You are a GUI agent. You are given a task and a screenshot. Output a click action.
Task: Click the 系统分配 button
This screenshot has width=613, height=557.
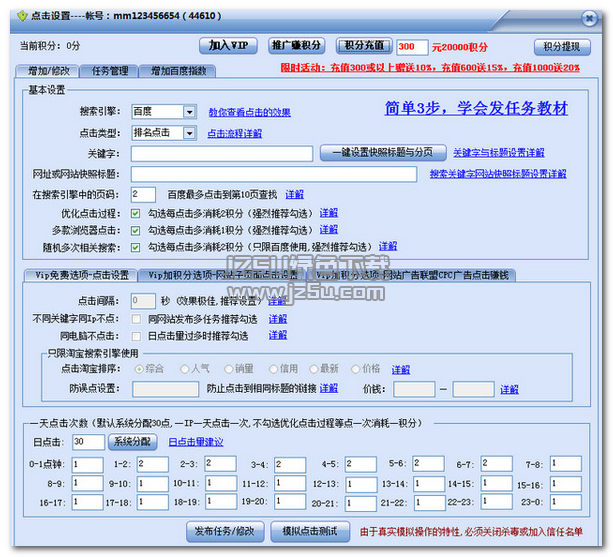tap(132, 442)
